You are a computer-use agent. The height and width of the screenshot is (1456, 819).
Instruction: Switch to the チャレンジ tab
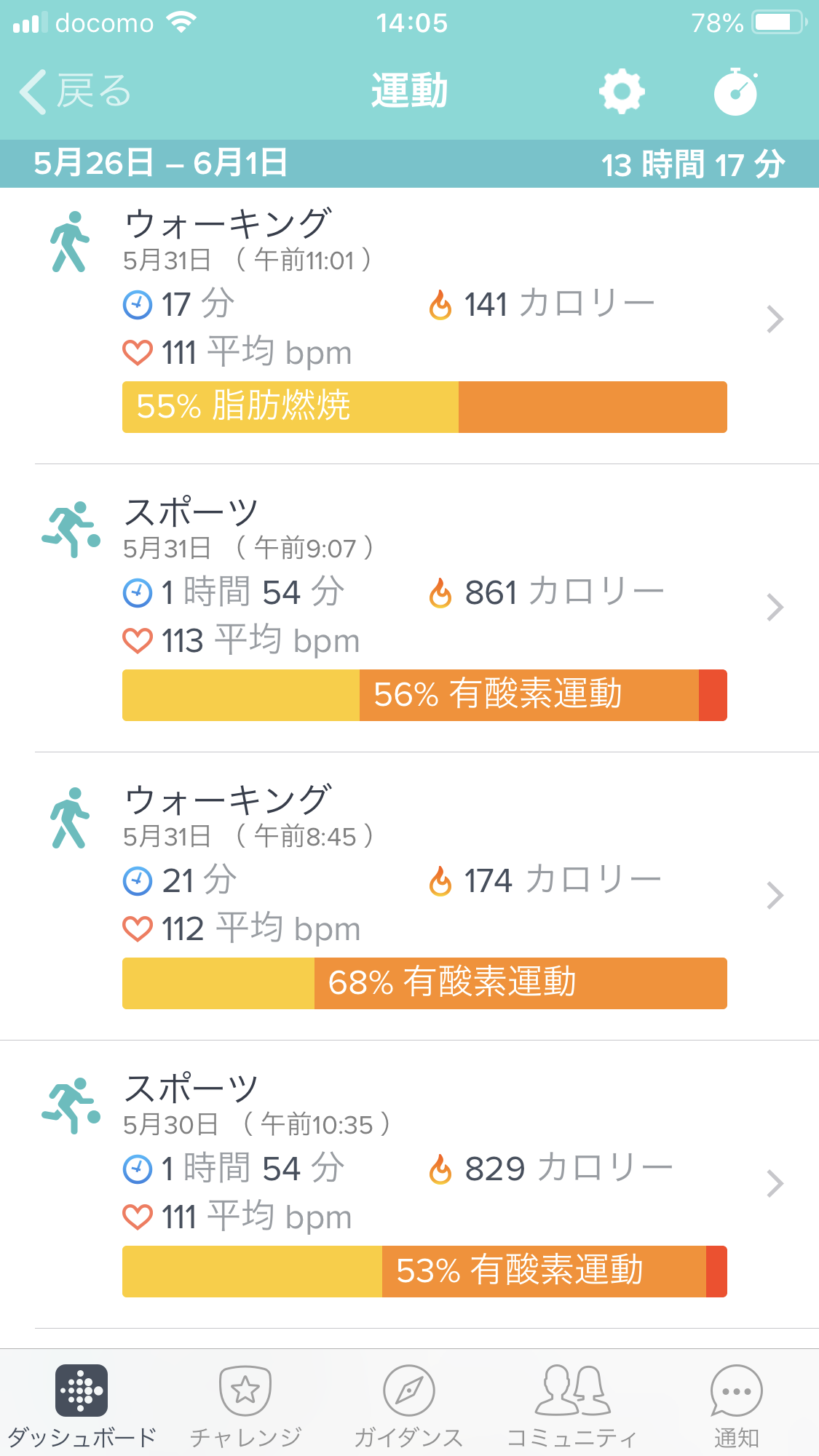245,1404
